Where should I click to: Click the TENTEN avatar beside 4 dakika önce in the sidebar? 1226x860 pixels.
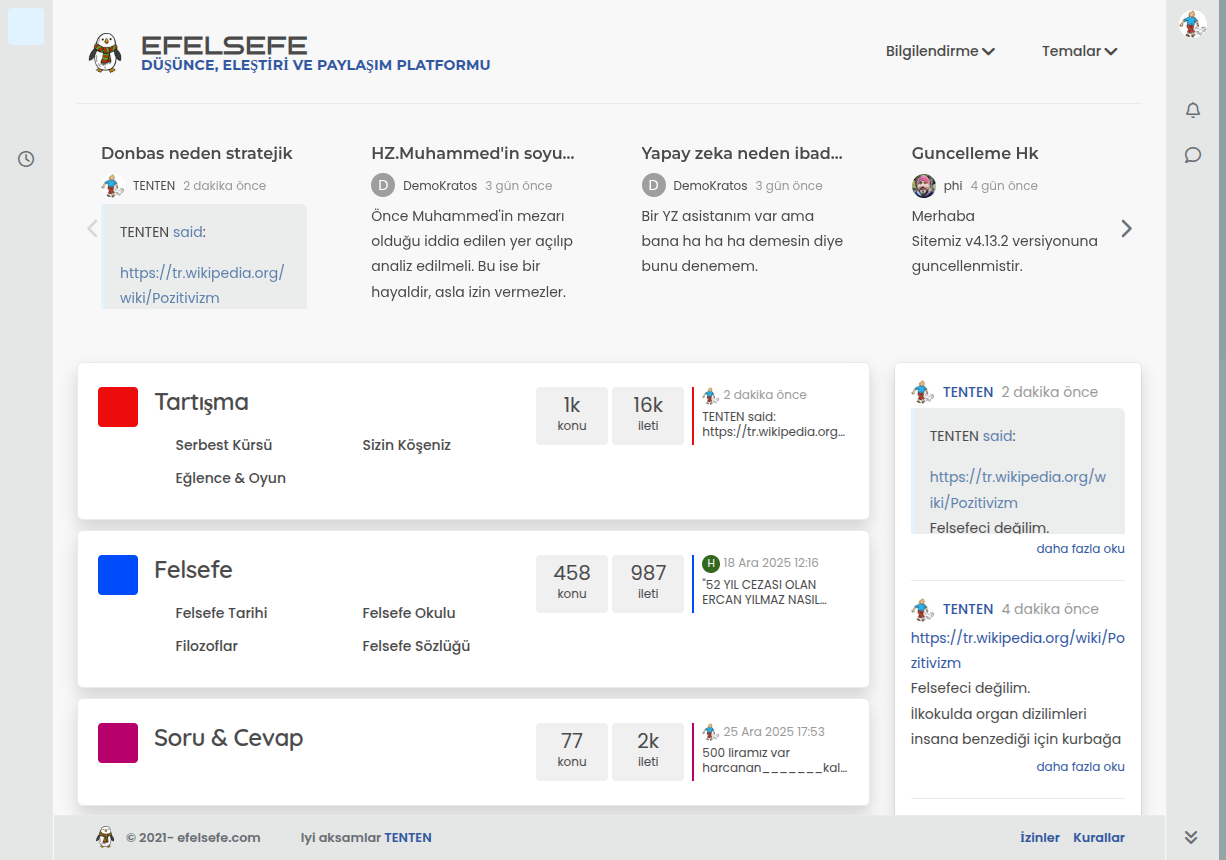click(922, 609)
